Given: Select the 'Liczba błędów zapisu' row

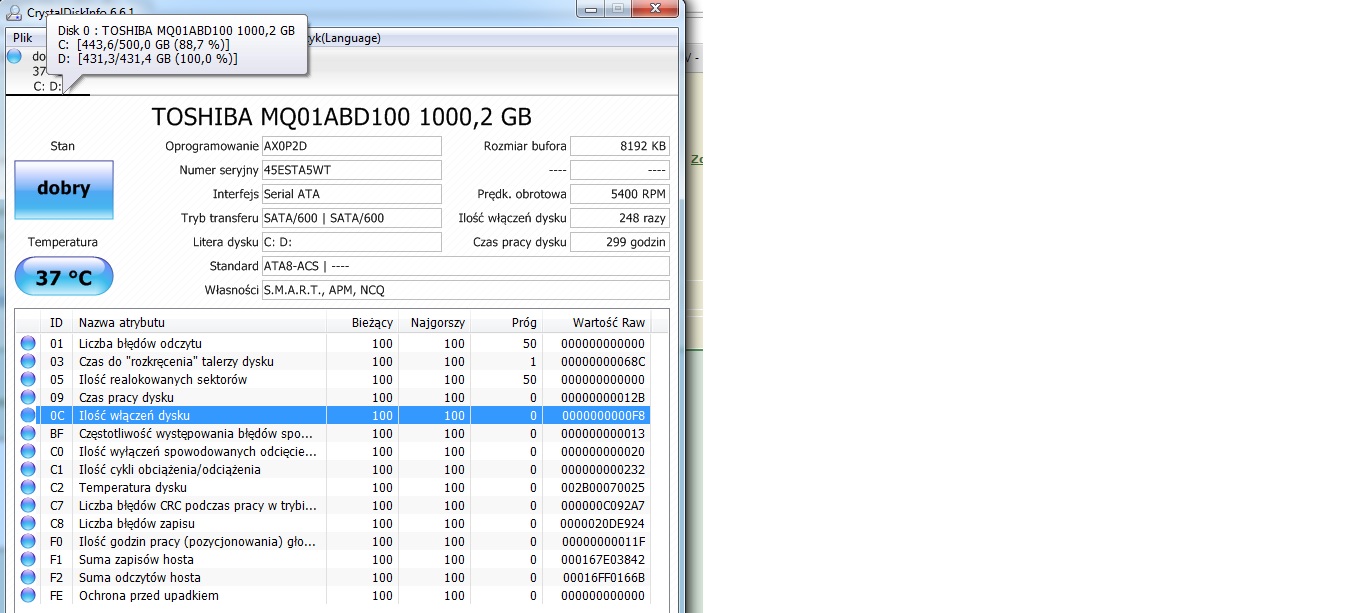Looking at the screenshot, I should click(x=333, y=523).
